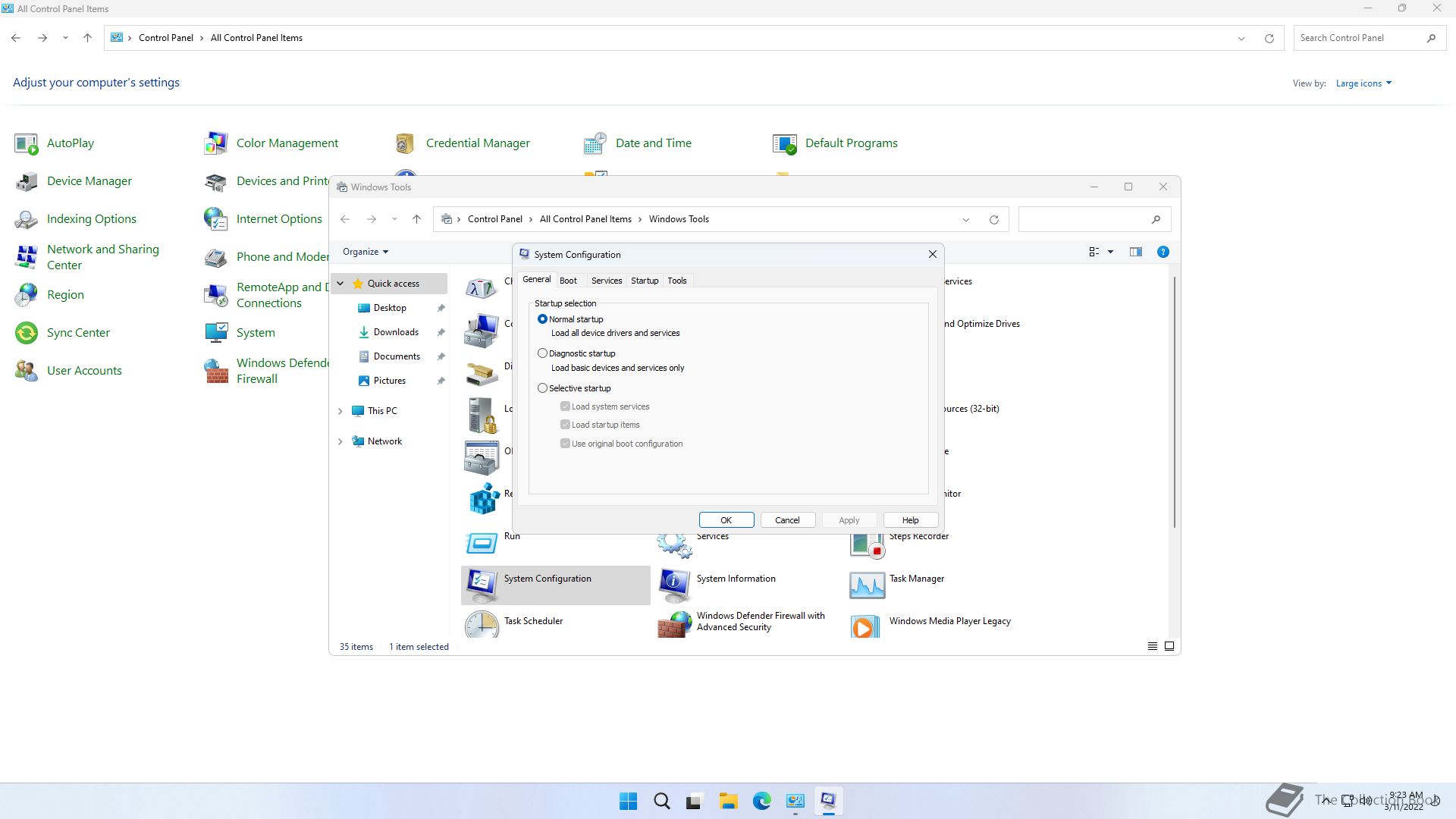The height and width of the screenshot is (819, 1456).
Task: Toggle preview pane in Windows Tools
Action: [1135, 252]
